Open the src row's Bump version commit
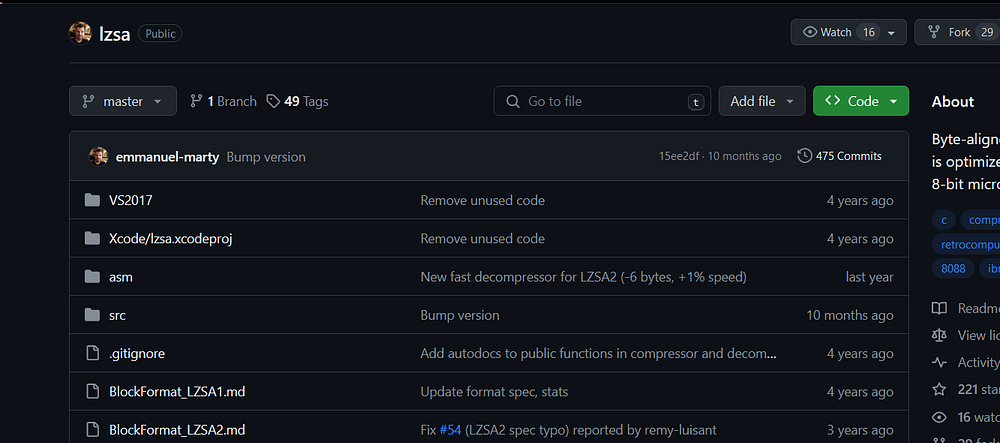The height and width of the screenshot is (443, 1000). click(x=460, y=315)
